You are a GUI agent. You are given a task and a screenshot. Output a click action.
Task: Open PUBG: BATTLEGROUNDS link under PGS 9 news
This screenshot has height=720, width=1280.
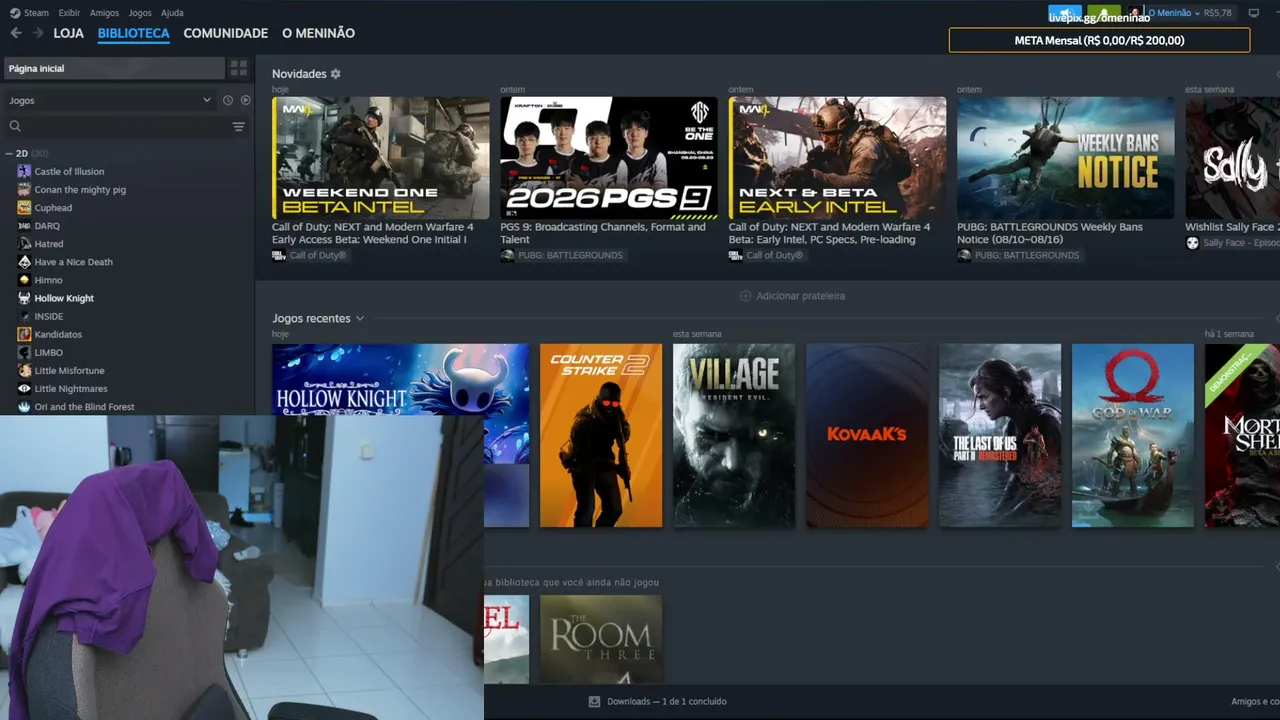tap(570, 255)
